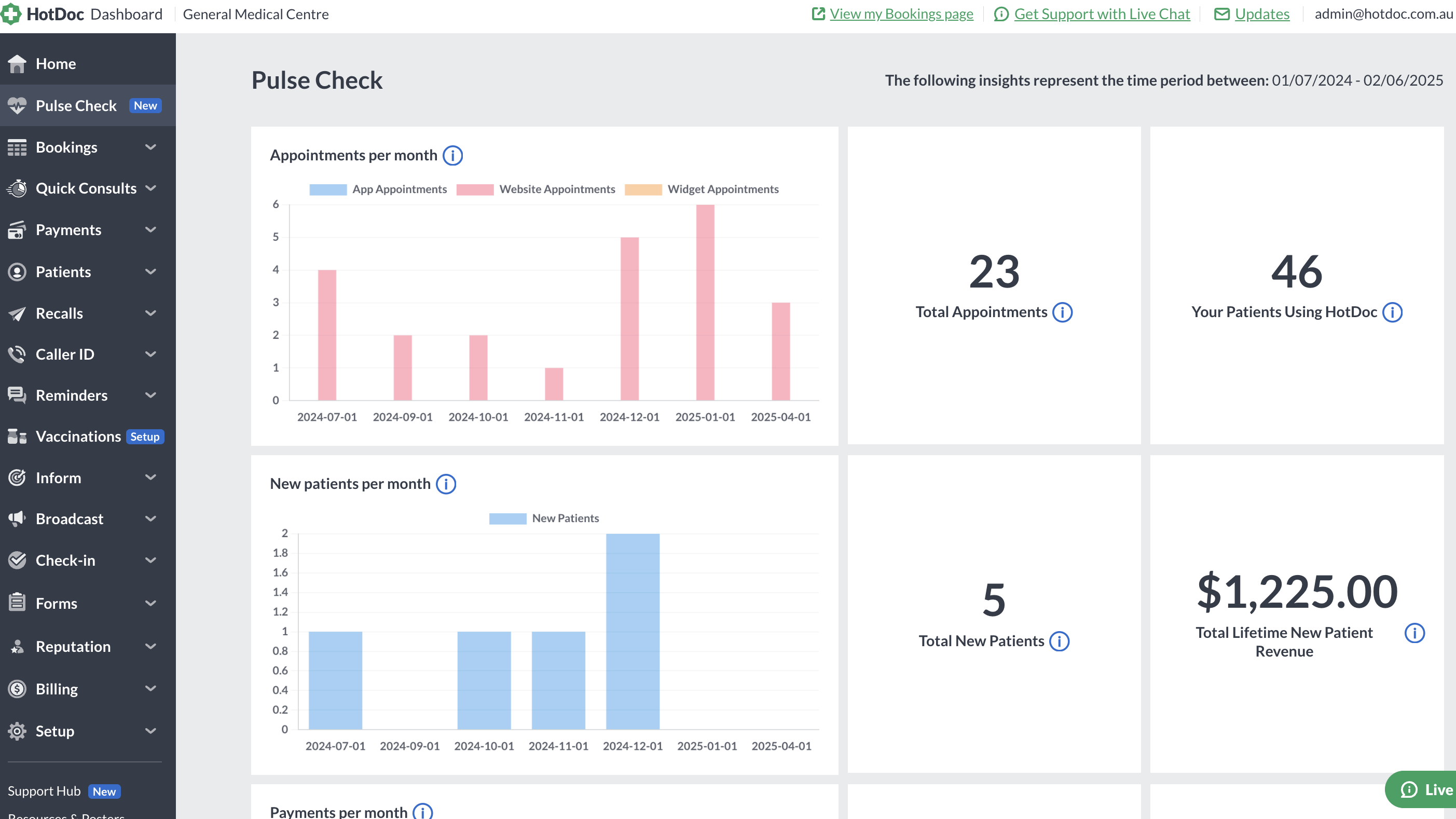Screen dimensions: 1456x819
Task: Click the Recalls paper plane icon
Action: [x=17, y=313]
